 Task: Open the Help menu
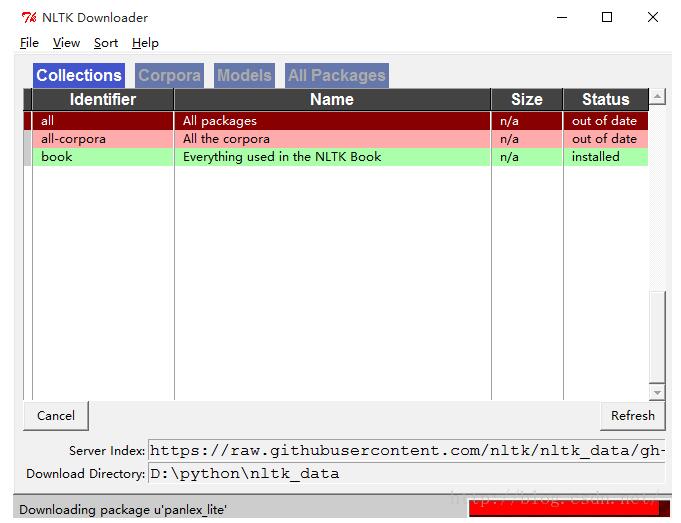click(145, 43)
